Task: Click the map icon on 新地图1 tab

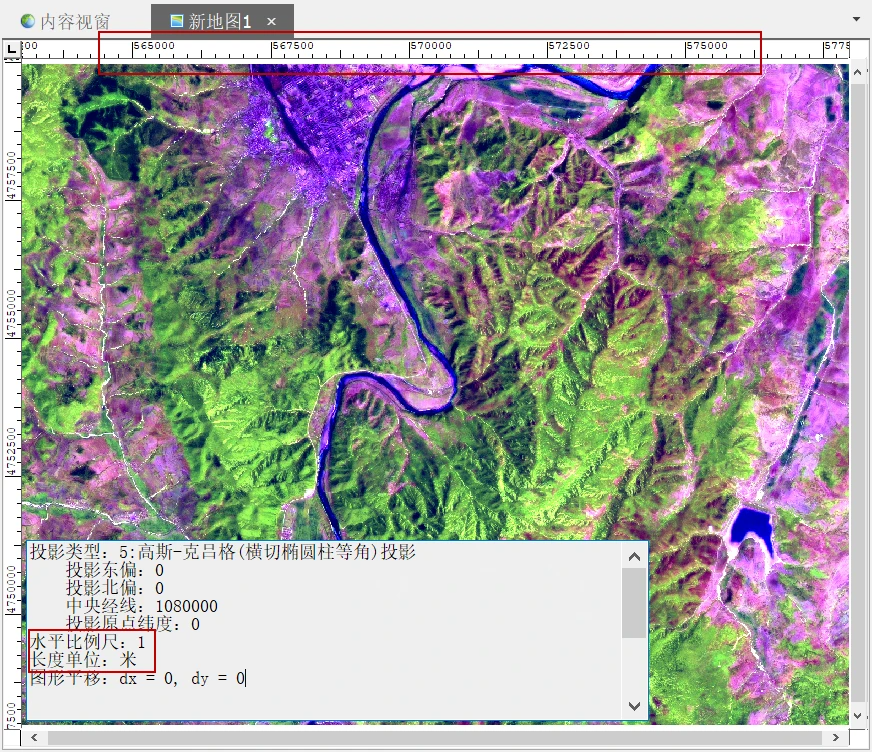Action: pos(177,21)
